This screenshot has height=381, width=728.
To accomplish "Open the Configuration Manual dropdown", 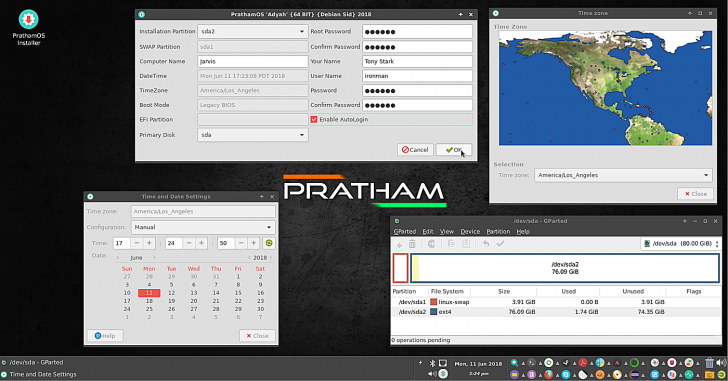I will tap(203, 227).
